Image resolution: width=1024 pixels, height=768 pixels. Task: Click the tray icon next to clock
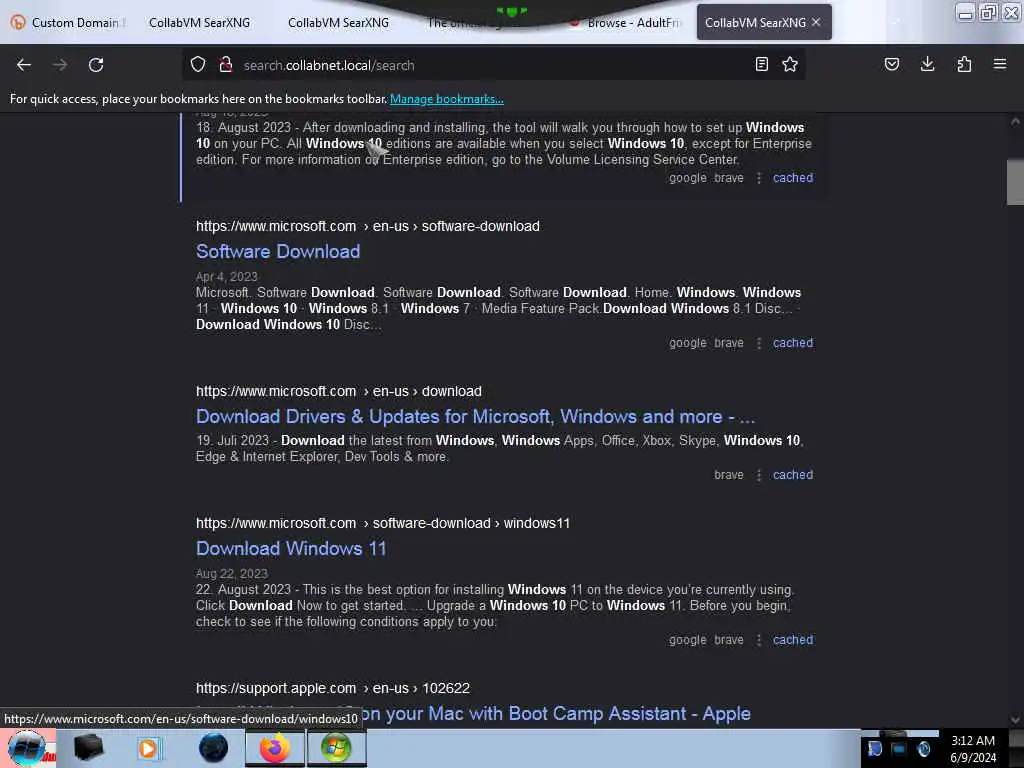(x=923, y=748)
